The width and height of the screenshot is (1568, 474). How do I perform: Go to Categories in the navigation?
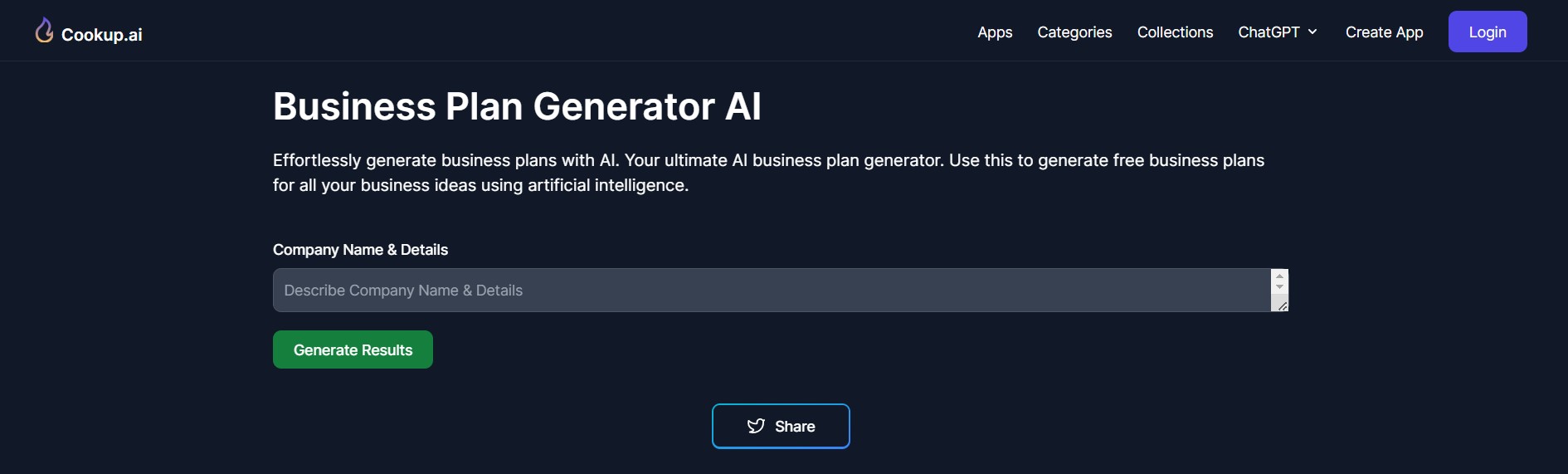[x=1074, y=32]
